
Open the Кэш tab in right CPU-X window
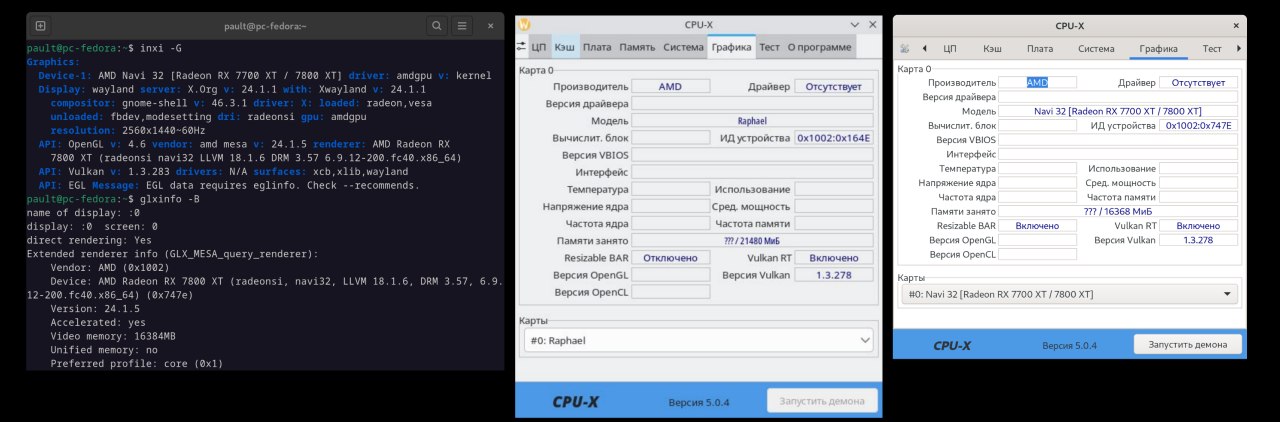[992, 48]
